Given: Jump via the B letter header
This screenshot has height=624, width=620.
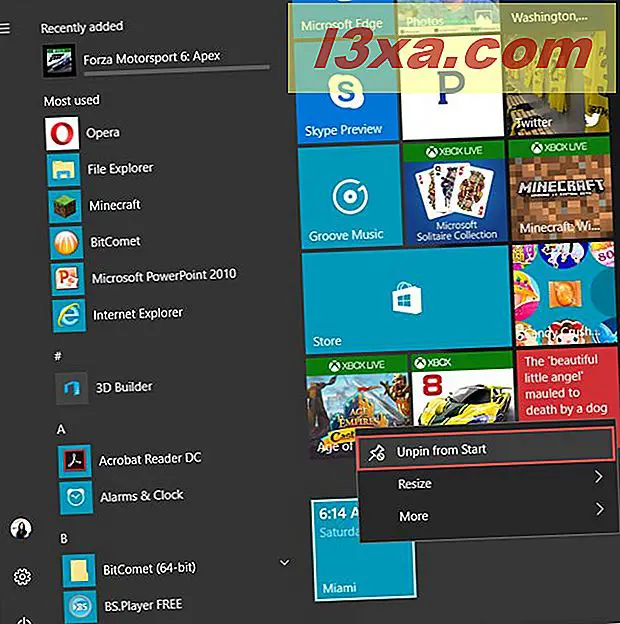Looking at the screenshot, I should tap(64, 538).
